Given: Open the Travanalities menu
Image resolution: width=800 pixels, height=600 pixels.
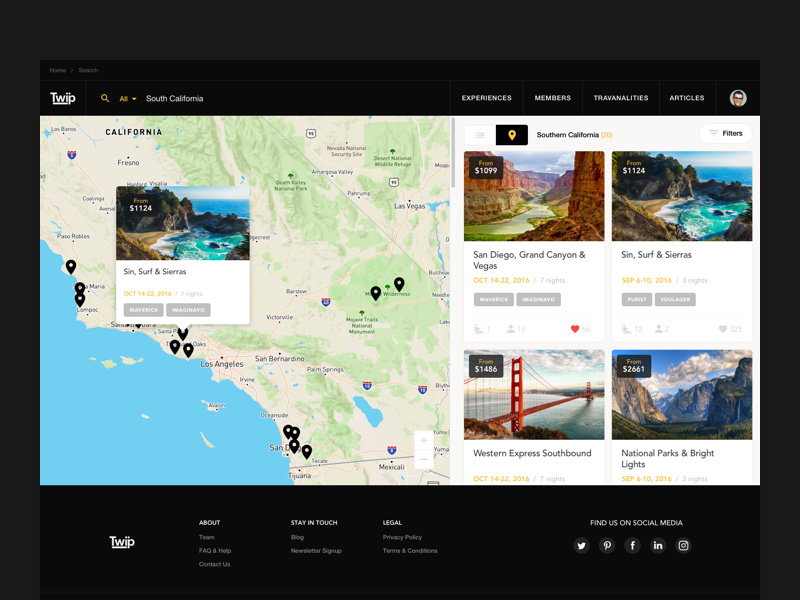Looking at the screenshot, I should pyautogui.click(x=620, y=98).
